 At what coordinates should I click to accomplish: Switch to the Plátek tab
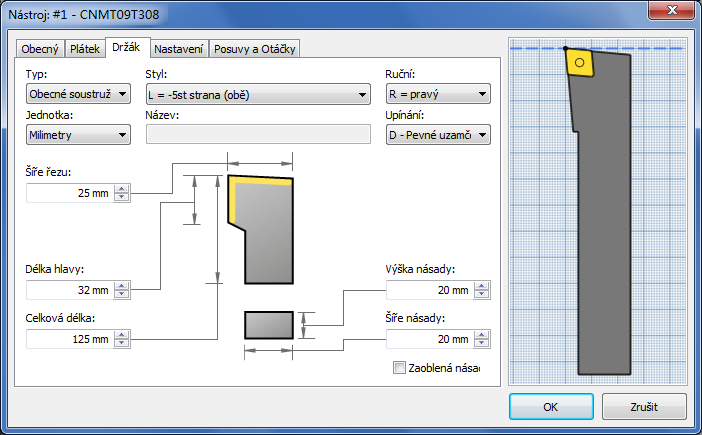(x=85, y=49)
